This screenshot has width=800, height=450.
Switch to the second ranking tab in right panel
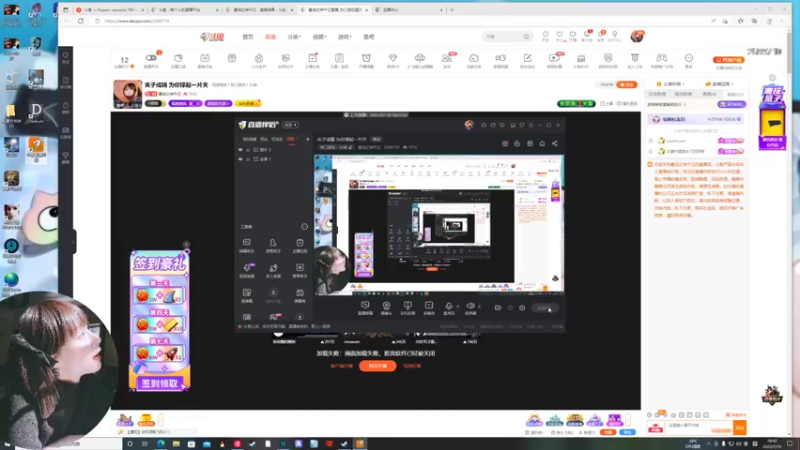point(683,94)
